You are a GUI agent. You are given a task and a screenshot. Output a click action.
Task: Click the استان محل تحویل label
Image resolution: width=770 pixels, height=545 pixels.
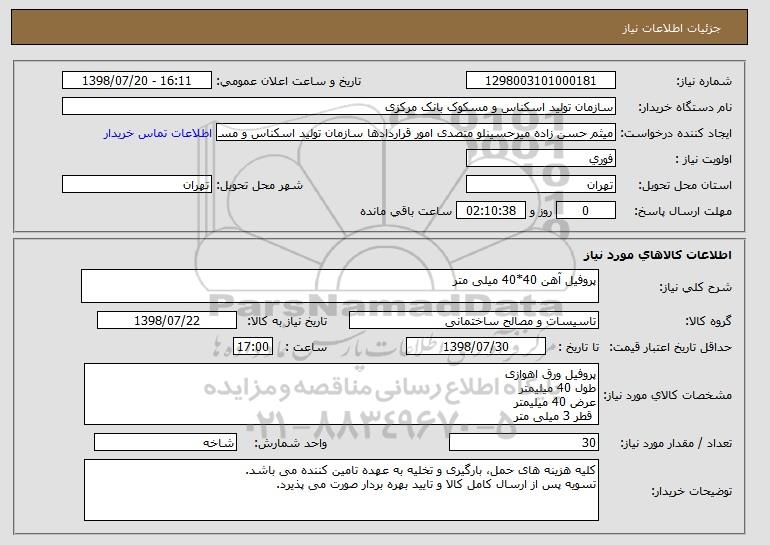tap(685, 185)
